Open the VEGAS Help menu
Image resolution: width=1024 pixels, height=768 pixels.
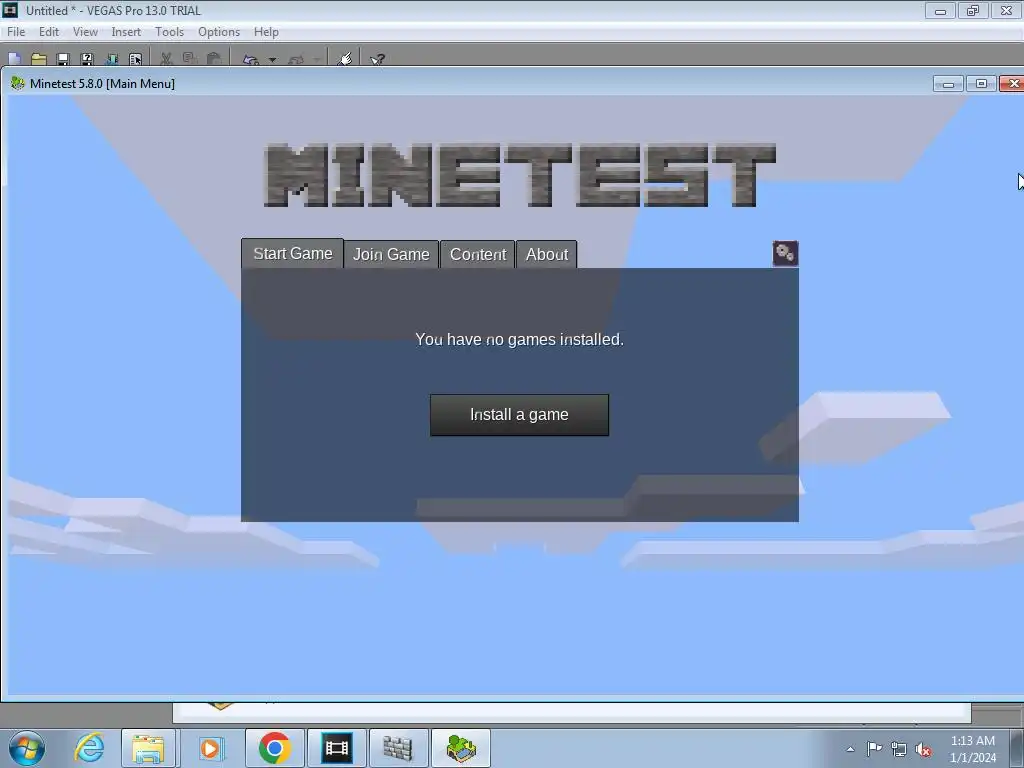266,31
